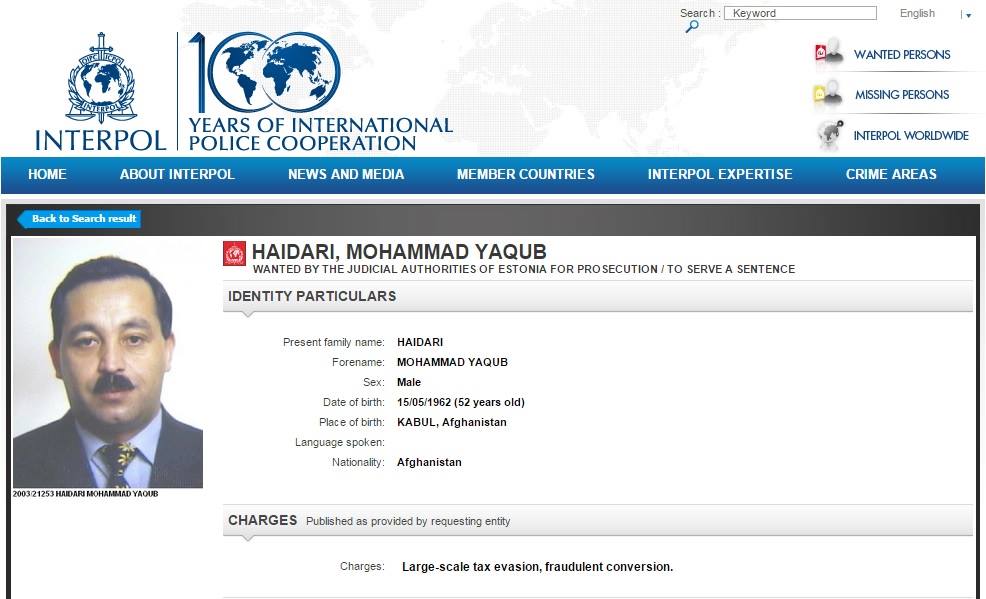The height and width of the screenshot is (599, 986).
Task: Click the HAIDARI, MOHAMMAD YAQUB heading
Action: click(x=399, y=252)
